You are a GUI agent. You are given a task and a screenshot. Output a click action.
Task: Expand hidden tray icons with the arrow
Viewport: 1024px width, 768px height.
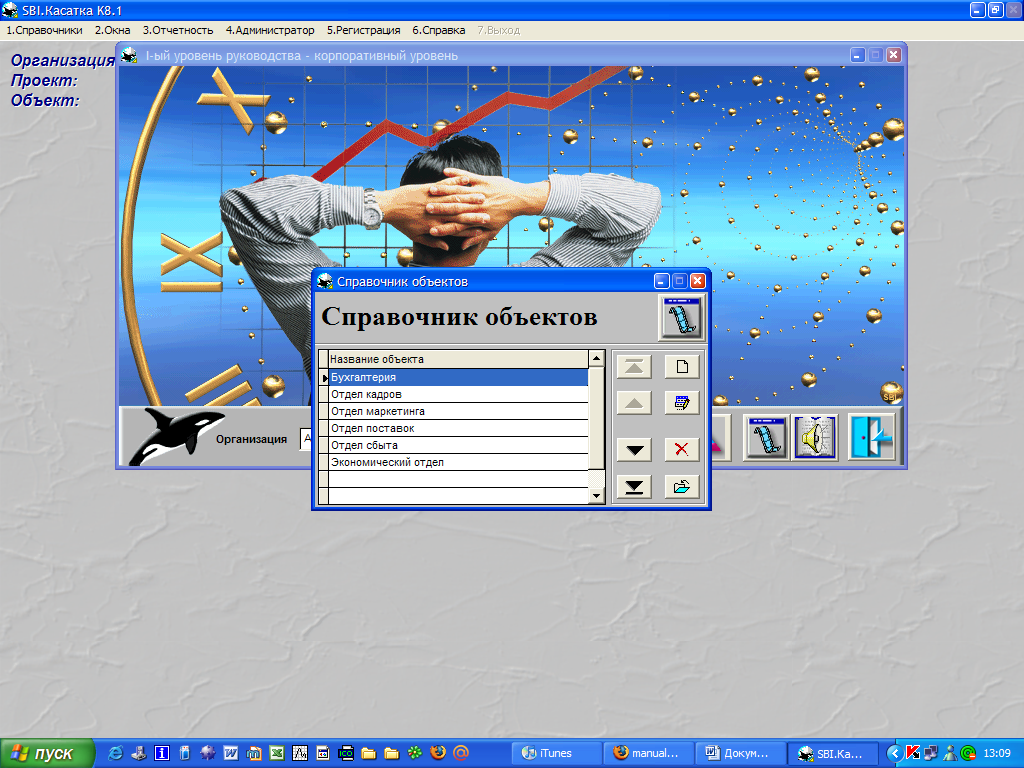click(894, 754)
